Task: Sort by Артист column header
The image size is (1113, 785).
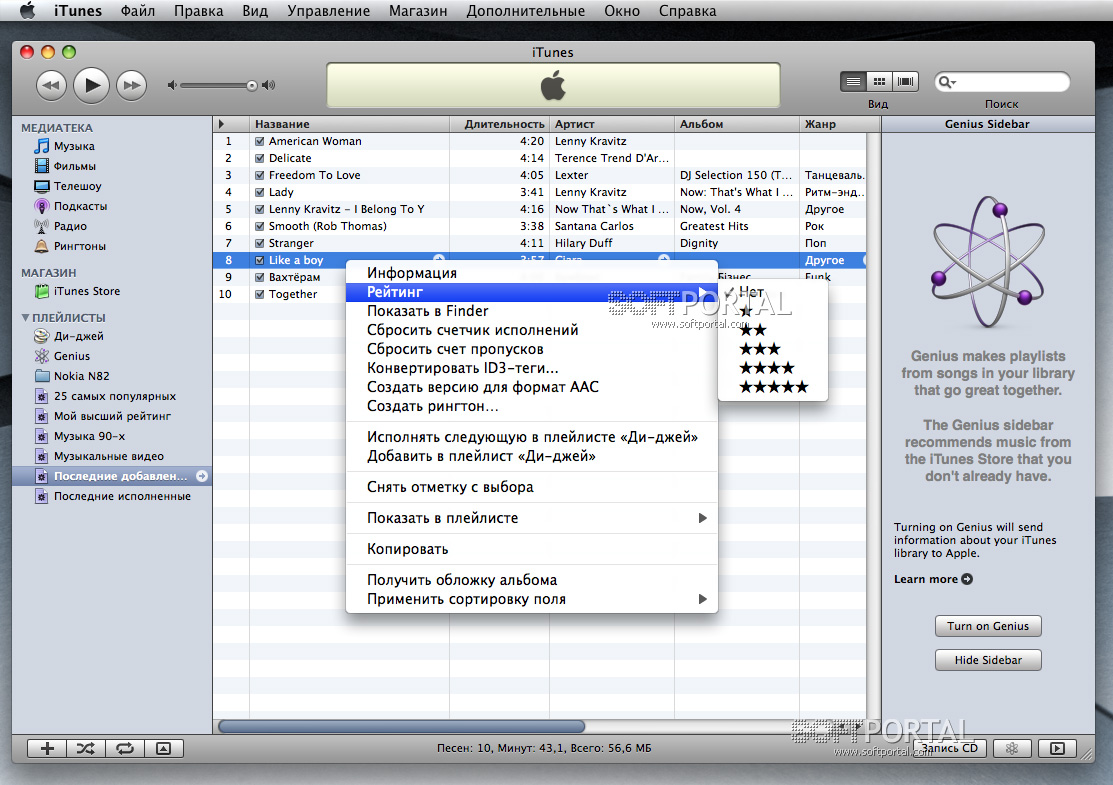Action: pyautogui.click(x=612, y=124)
